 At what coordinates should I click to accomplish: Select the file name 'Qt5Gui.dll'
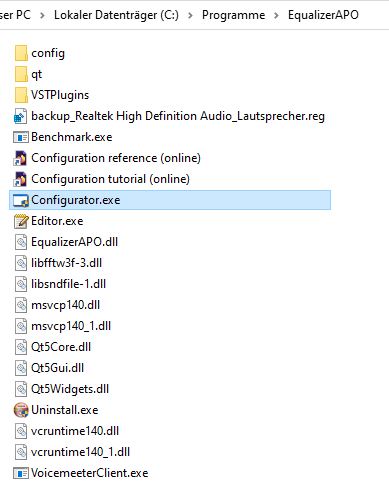coord(57,368)
